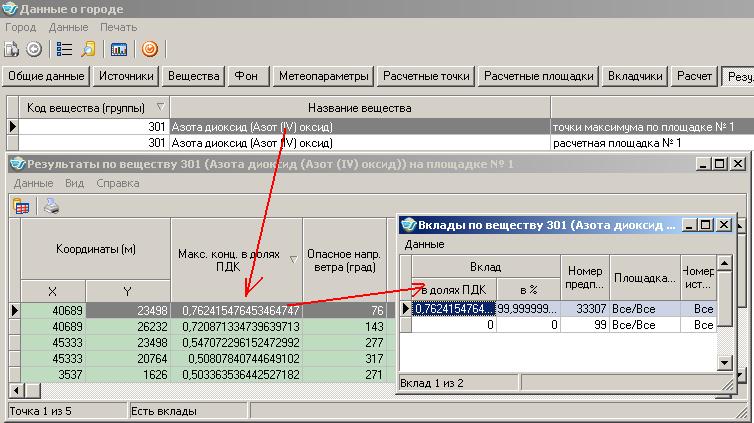Open sort arrow on Макс. конц. column
Viewport: 754px width, 423px height.
pyautogui.click(x=293, y=260)
